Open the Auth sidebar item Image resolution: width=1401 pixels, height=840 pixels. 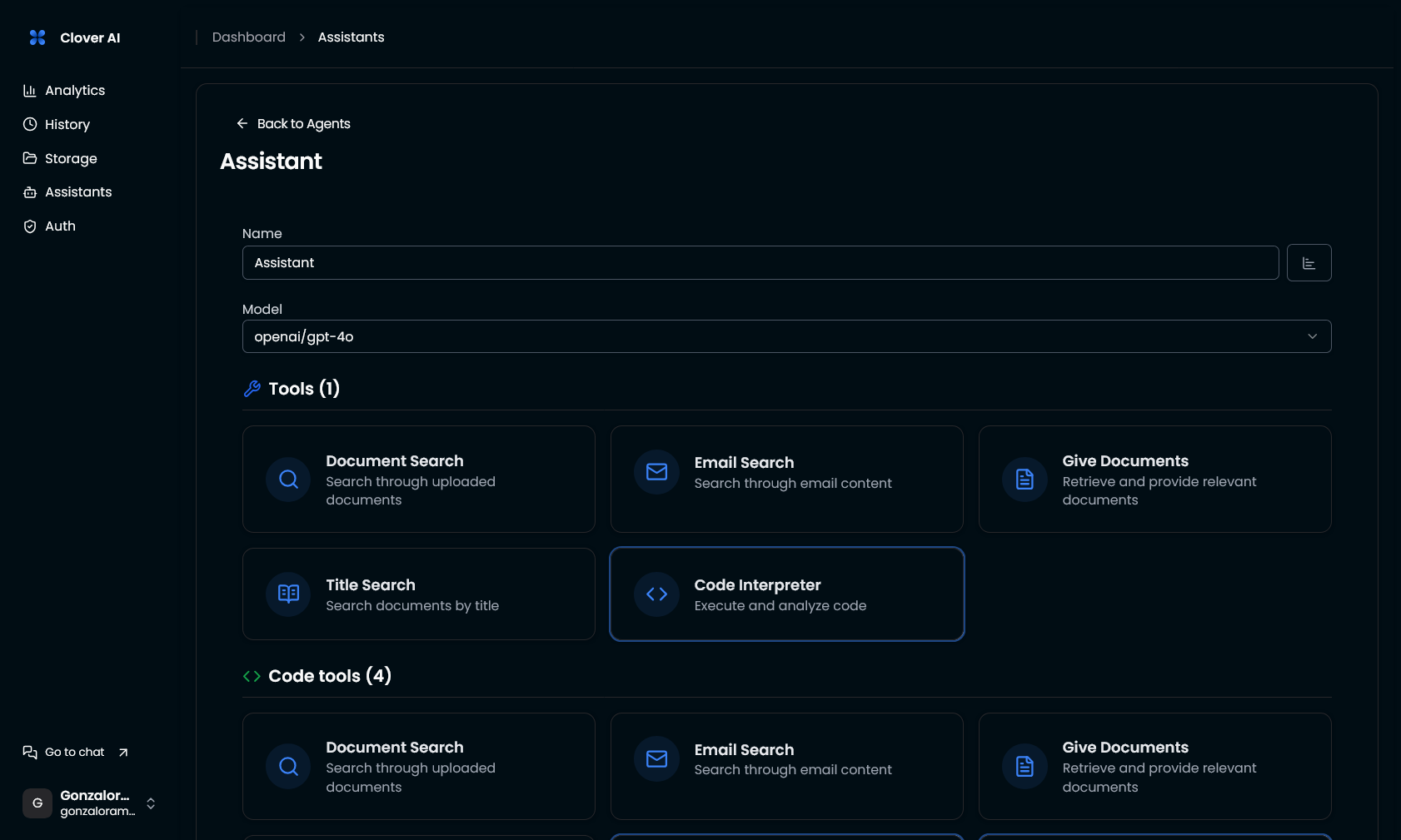(49, 226)
